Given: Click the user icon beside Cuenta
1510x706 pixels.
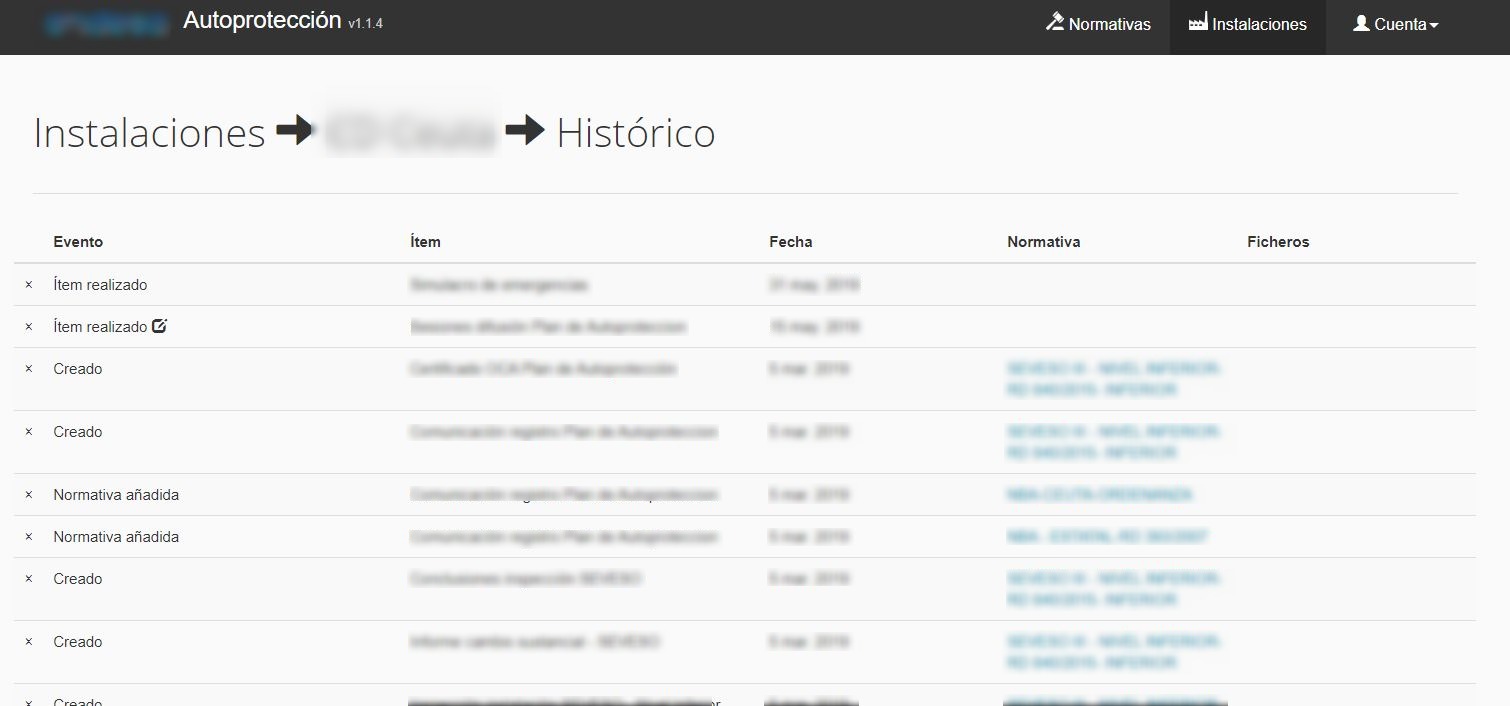Looking at the screenshot, I should (1361, 23).
